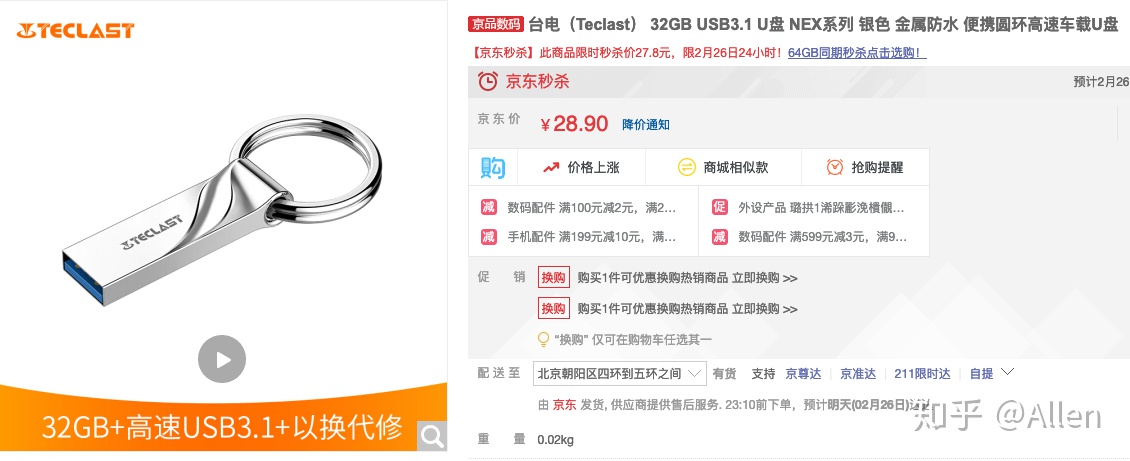Click the blue 购 icon
This screenshot has width=1130, height=461.
pyautogui.click(x=493, y=167)
